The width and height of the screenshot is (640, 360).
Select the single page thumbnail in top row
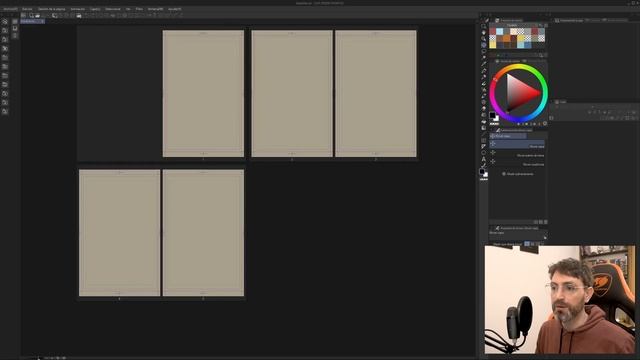[x=203, y=93]
